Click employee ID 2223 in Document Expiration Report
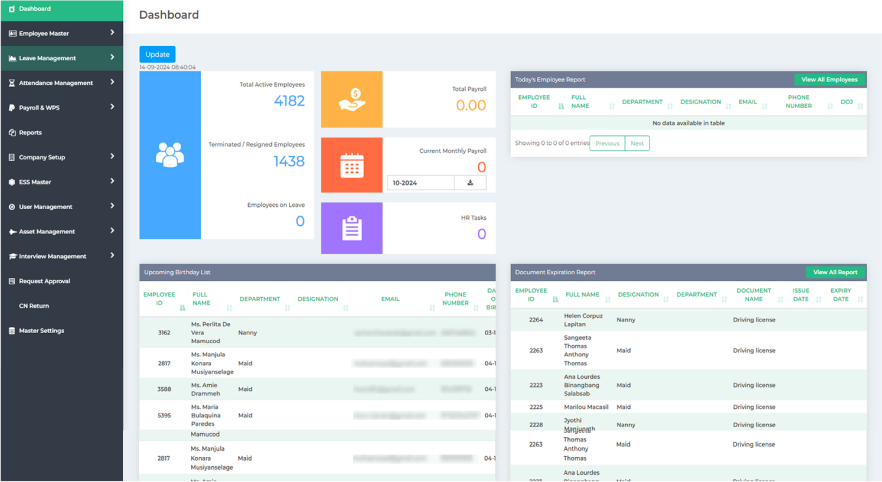Image resolution: width=882 pixels, height=482 pixels. click(536, 385)
